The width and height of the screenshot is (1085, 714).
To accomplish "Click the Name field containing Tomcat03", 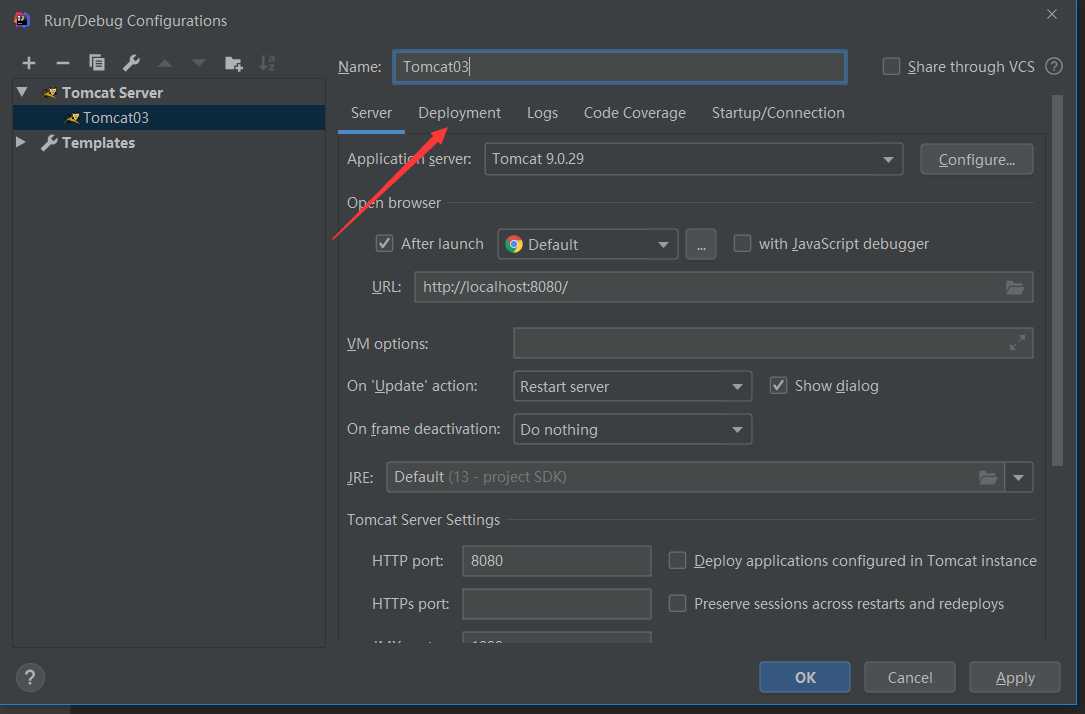I will coord(620,66).
